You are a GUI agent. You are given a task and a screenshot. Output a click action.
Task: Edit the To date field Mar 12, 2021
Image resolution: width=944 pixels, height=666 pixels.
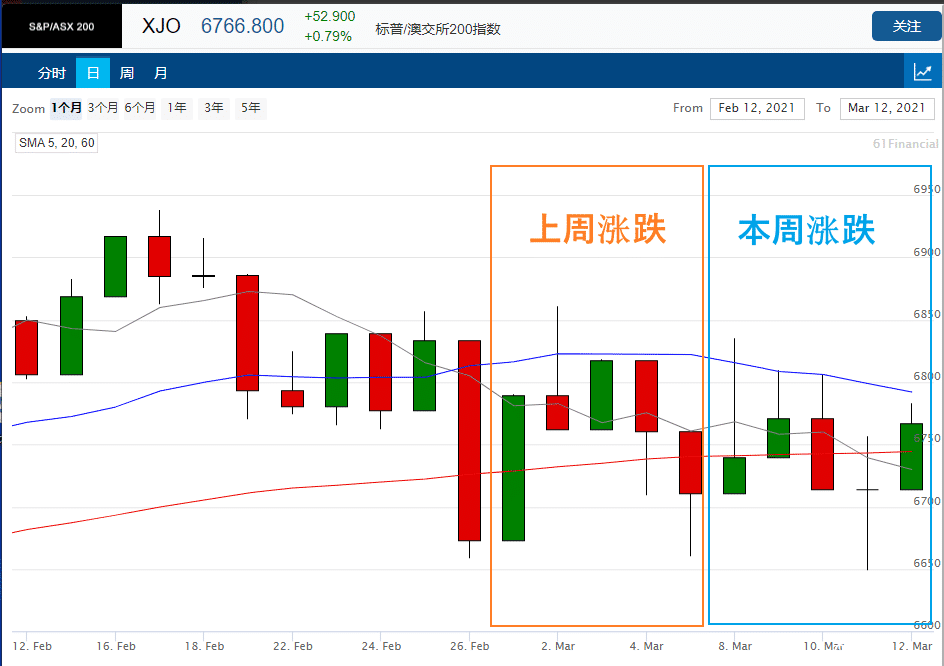[x=887, y=108]
